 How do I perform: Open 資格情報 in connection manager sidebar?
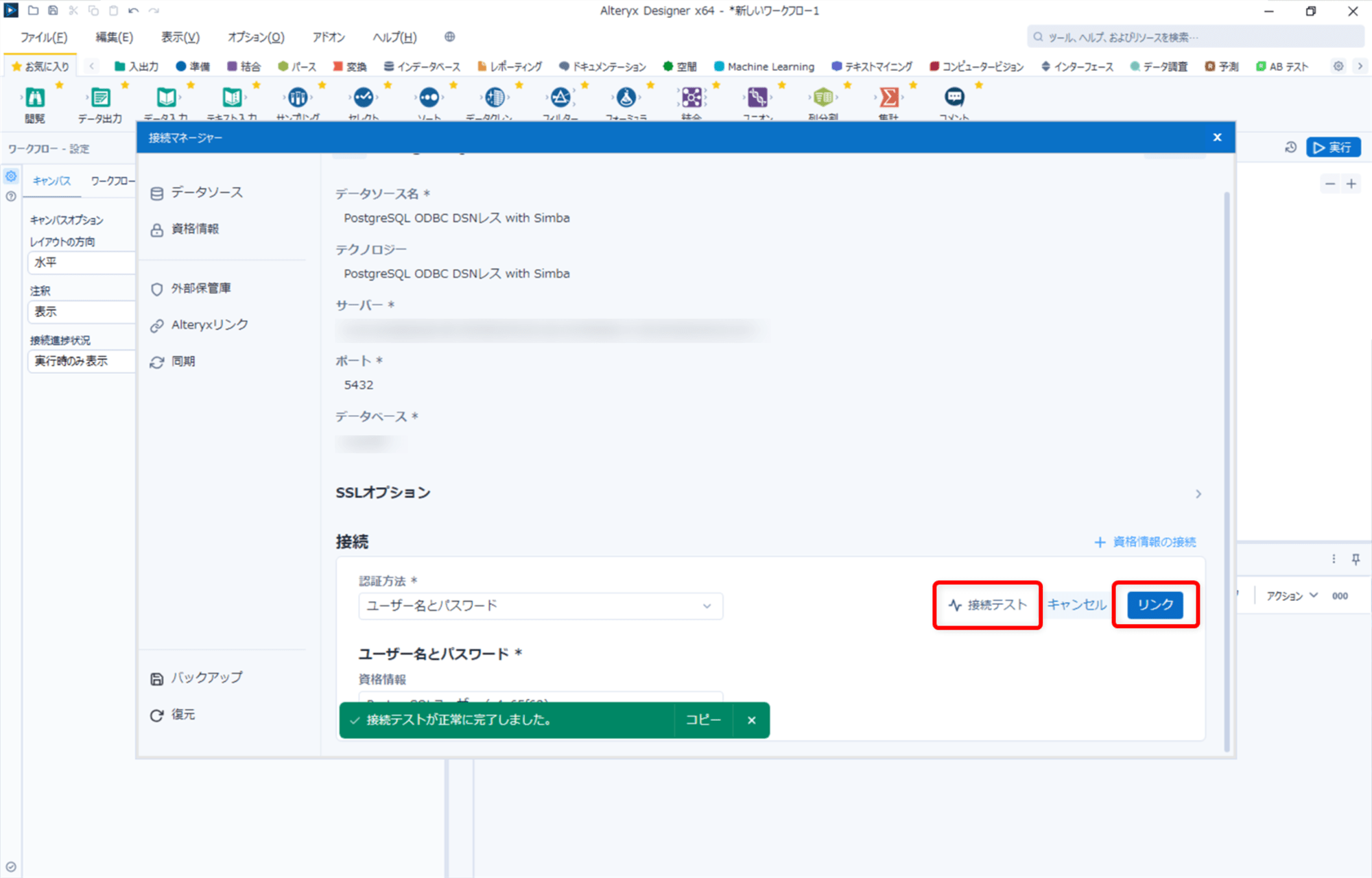(185, 229)
